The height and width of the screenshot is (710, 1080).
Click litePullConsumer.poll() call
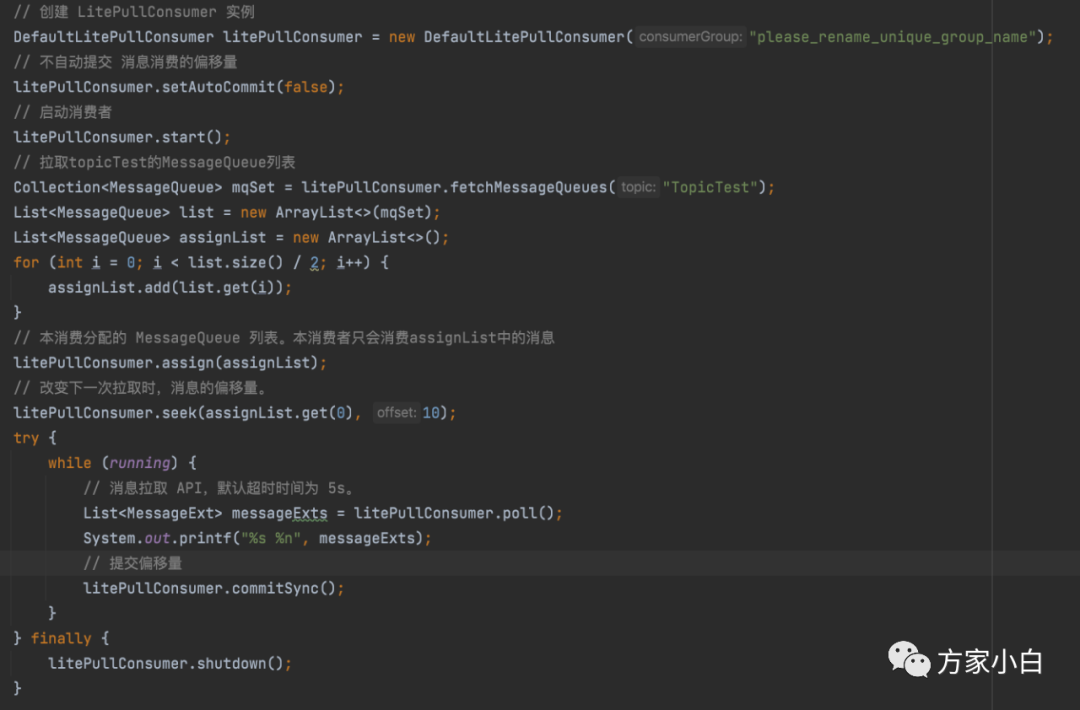click(x=455, y=513)
